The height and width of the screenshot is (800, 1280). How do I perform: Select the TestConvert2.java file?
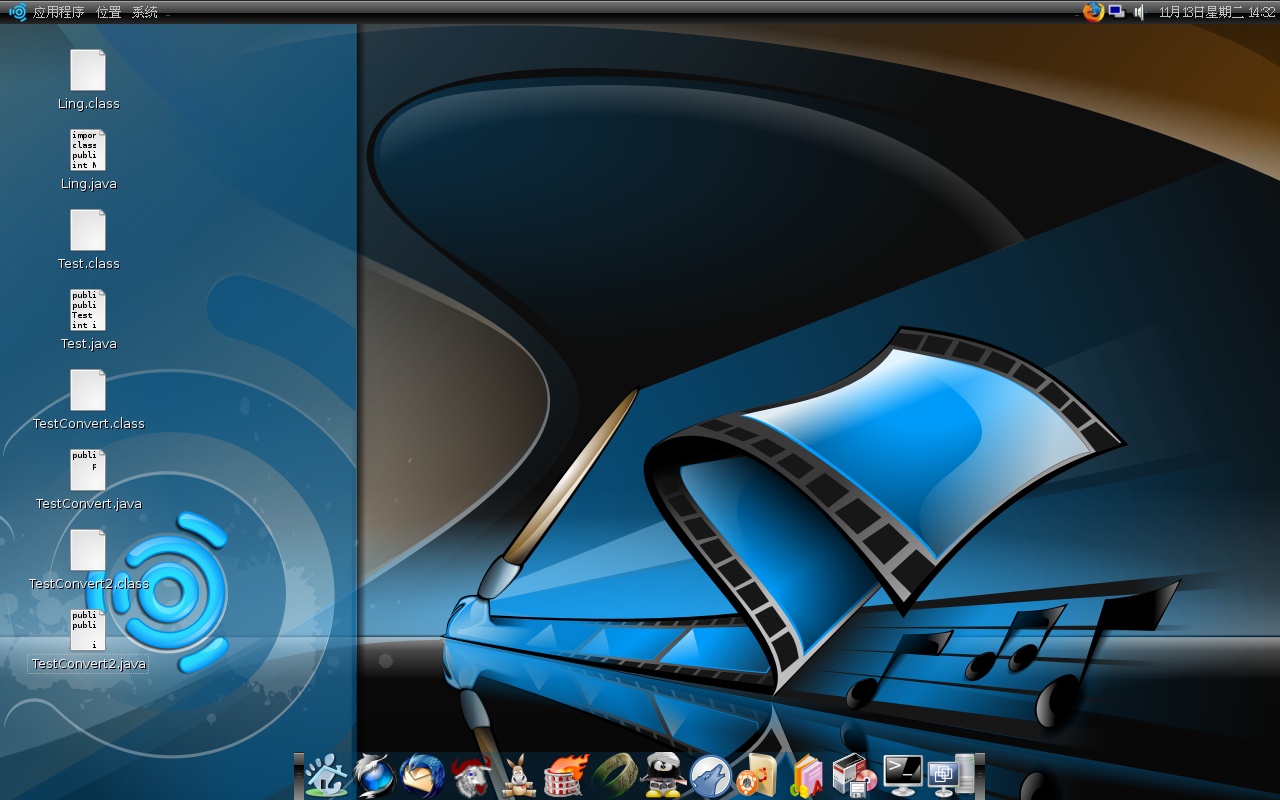88,640
